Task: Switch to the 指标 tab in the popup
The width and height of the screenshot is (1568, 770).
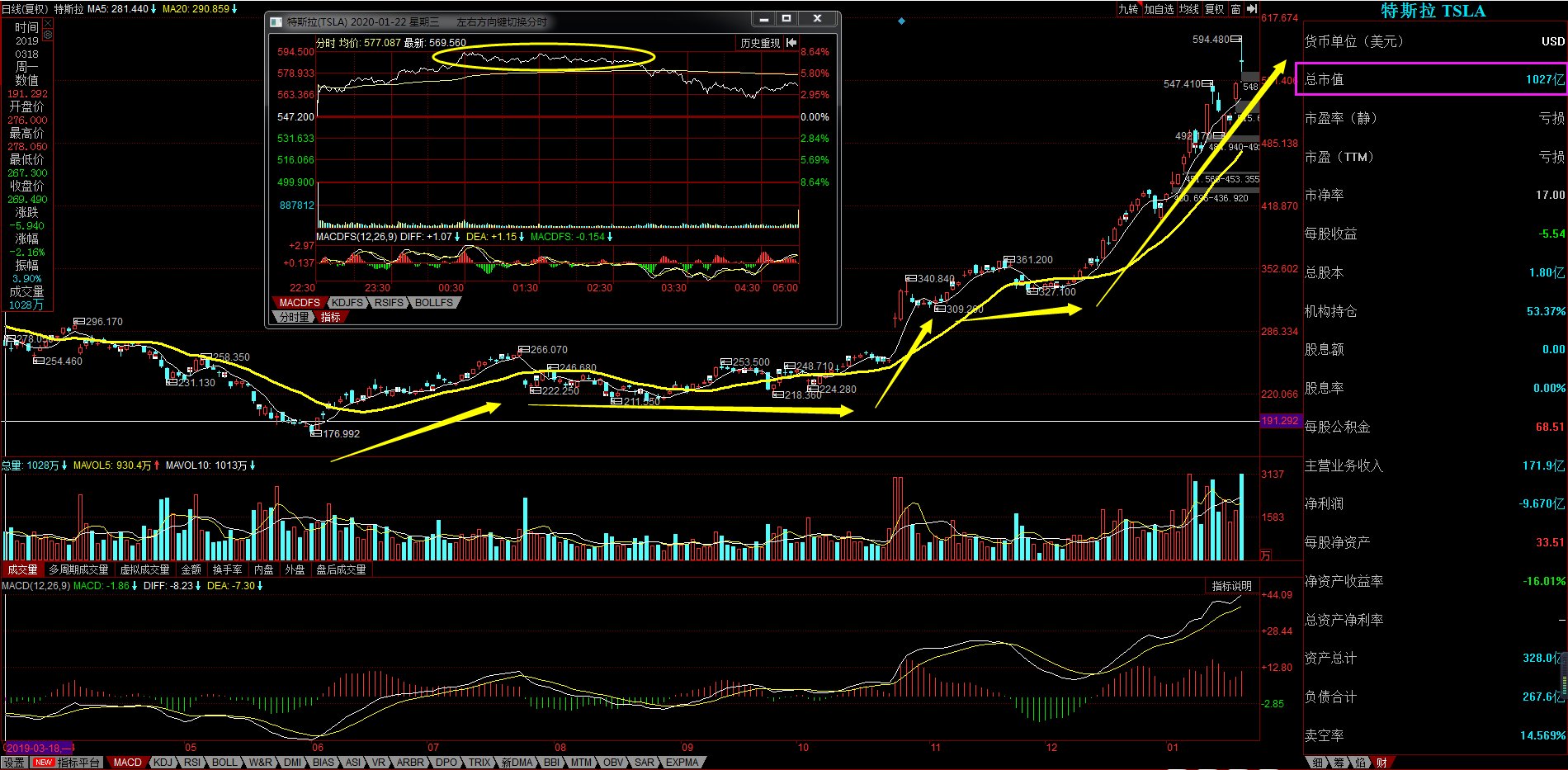Action: click(x=331, y=317)
